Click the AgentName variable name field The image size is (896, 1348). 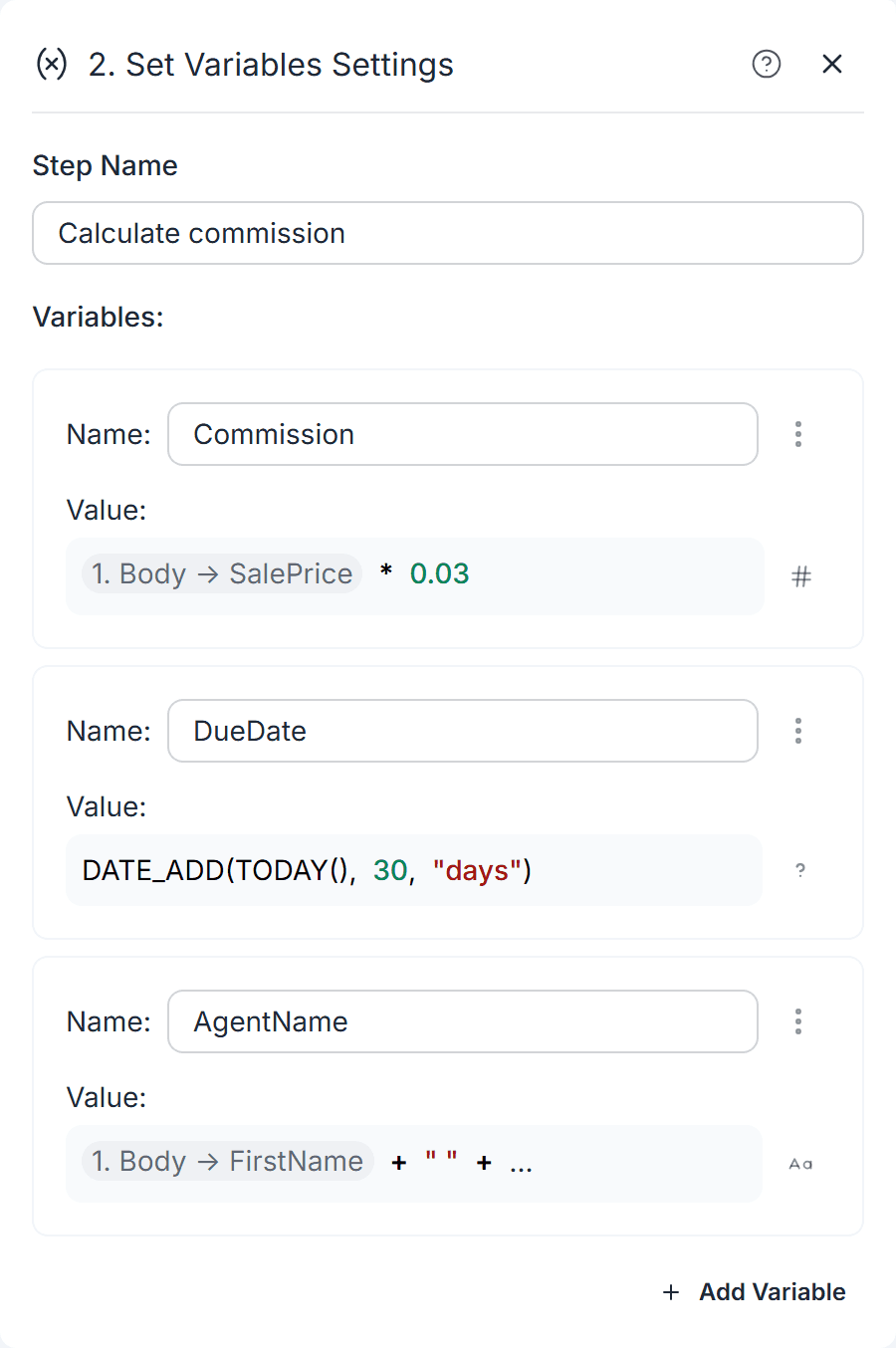463,1021
